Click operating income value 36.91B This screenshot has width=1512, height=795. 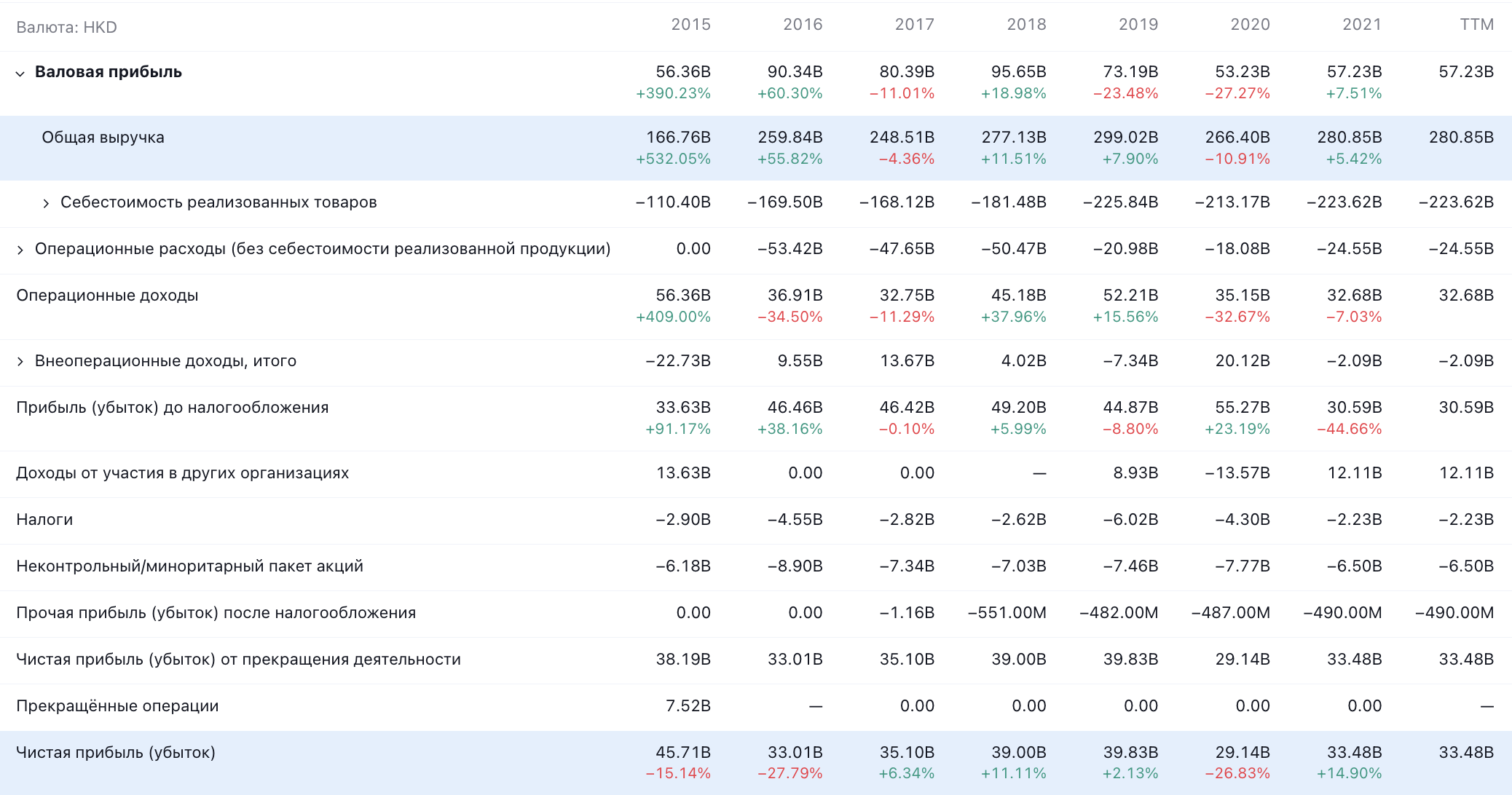point(795,296)
